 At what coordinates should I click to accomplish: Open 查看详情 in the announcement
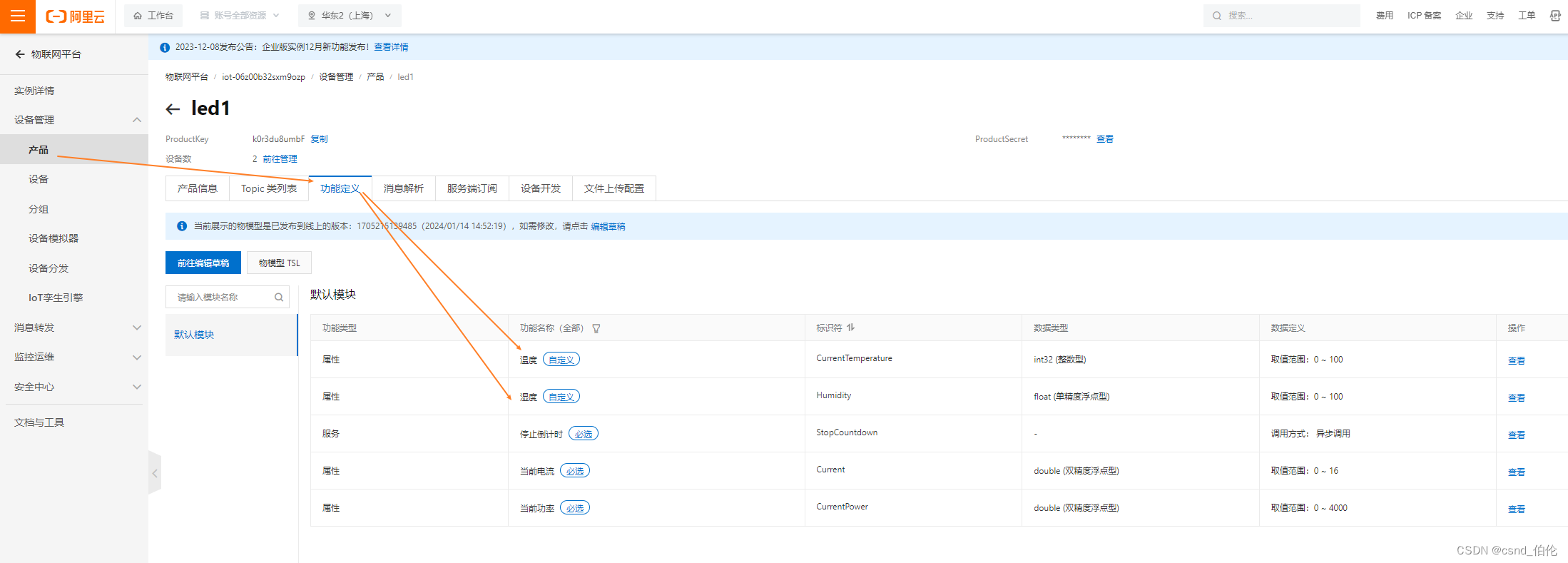pyautogui.click(x=392, y=47)
